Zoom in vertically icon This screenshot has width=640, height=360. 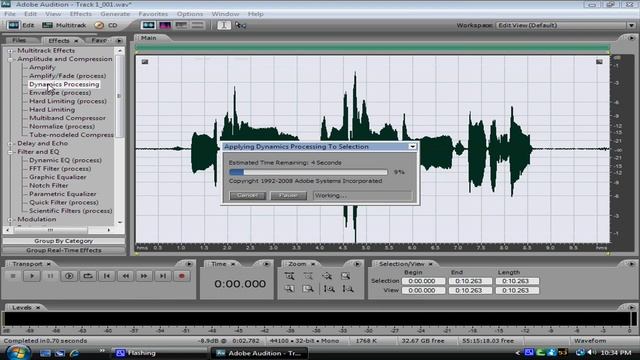click(x=329, y=289)
